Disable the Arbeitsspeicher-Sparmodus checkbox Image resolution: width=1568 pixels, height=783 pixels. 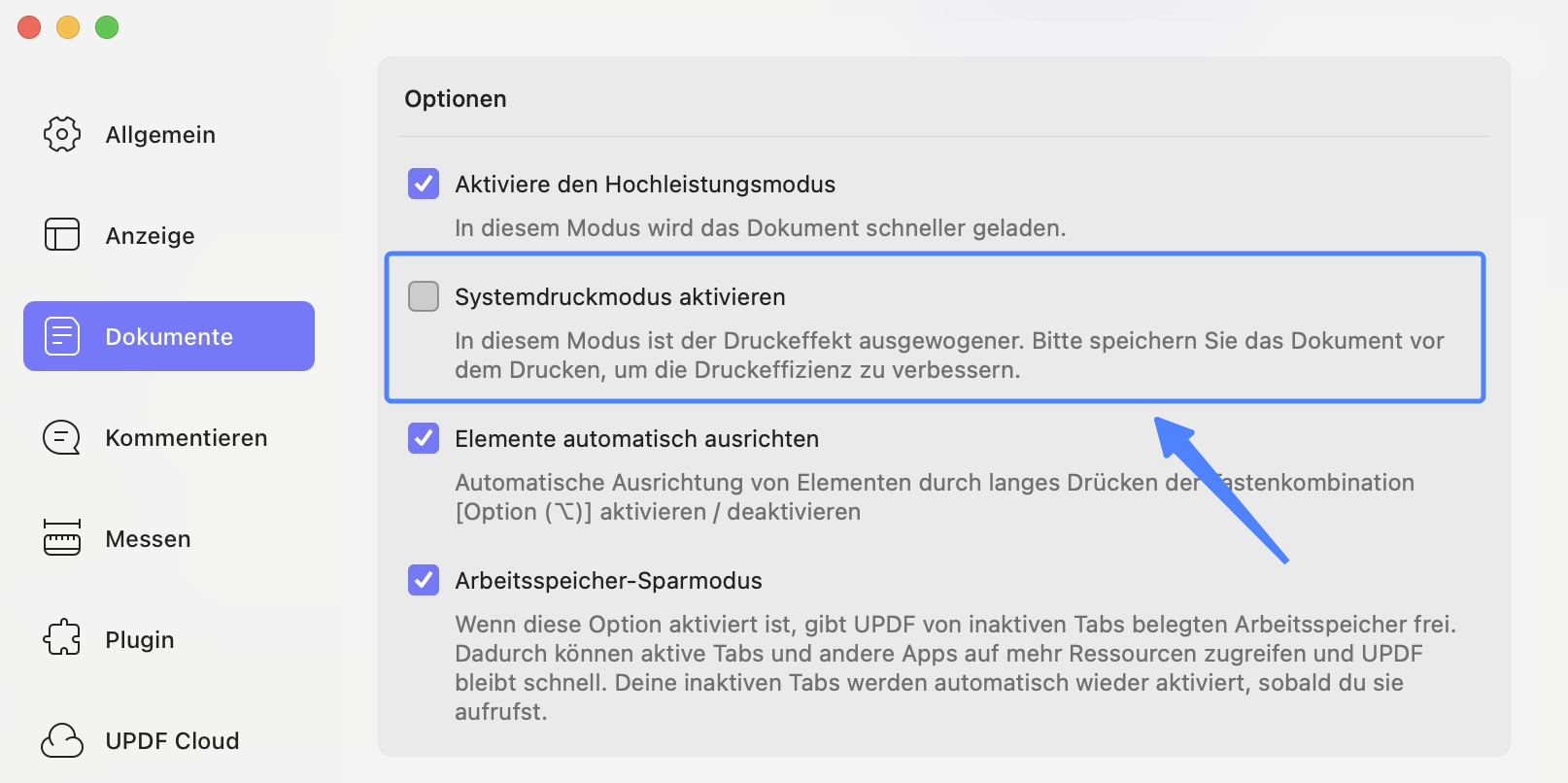(424, 580)
